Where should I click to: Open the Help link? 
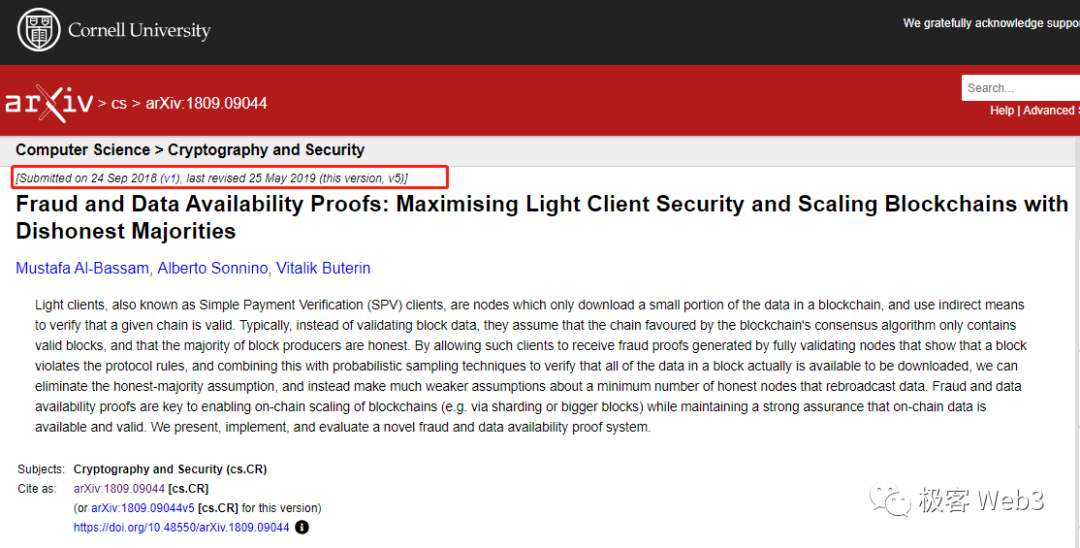coord(1001,111)
